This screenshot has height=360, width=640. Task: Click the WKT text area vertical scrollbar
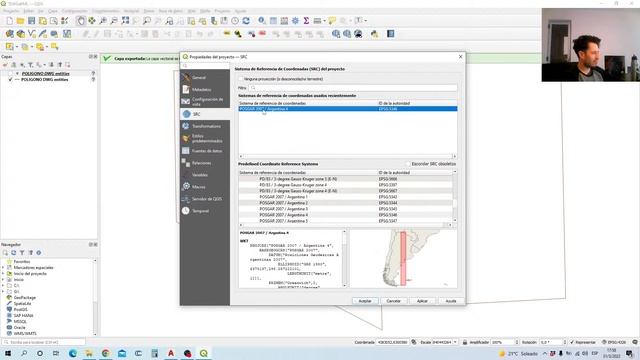point(344,258)
